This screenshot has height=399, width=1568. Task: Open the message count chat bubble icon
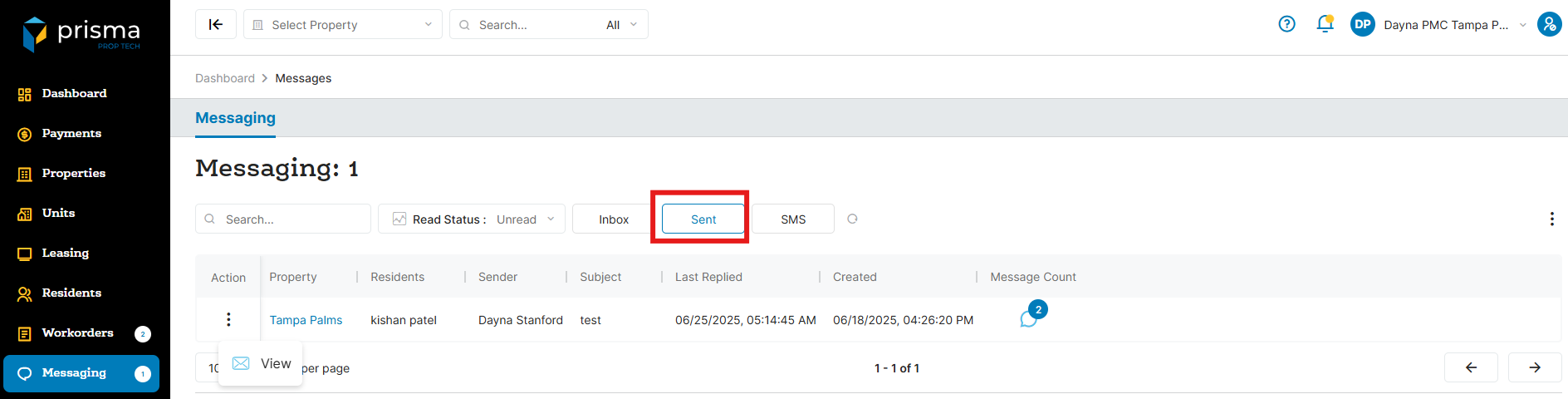[x=1029, y=318]
